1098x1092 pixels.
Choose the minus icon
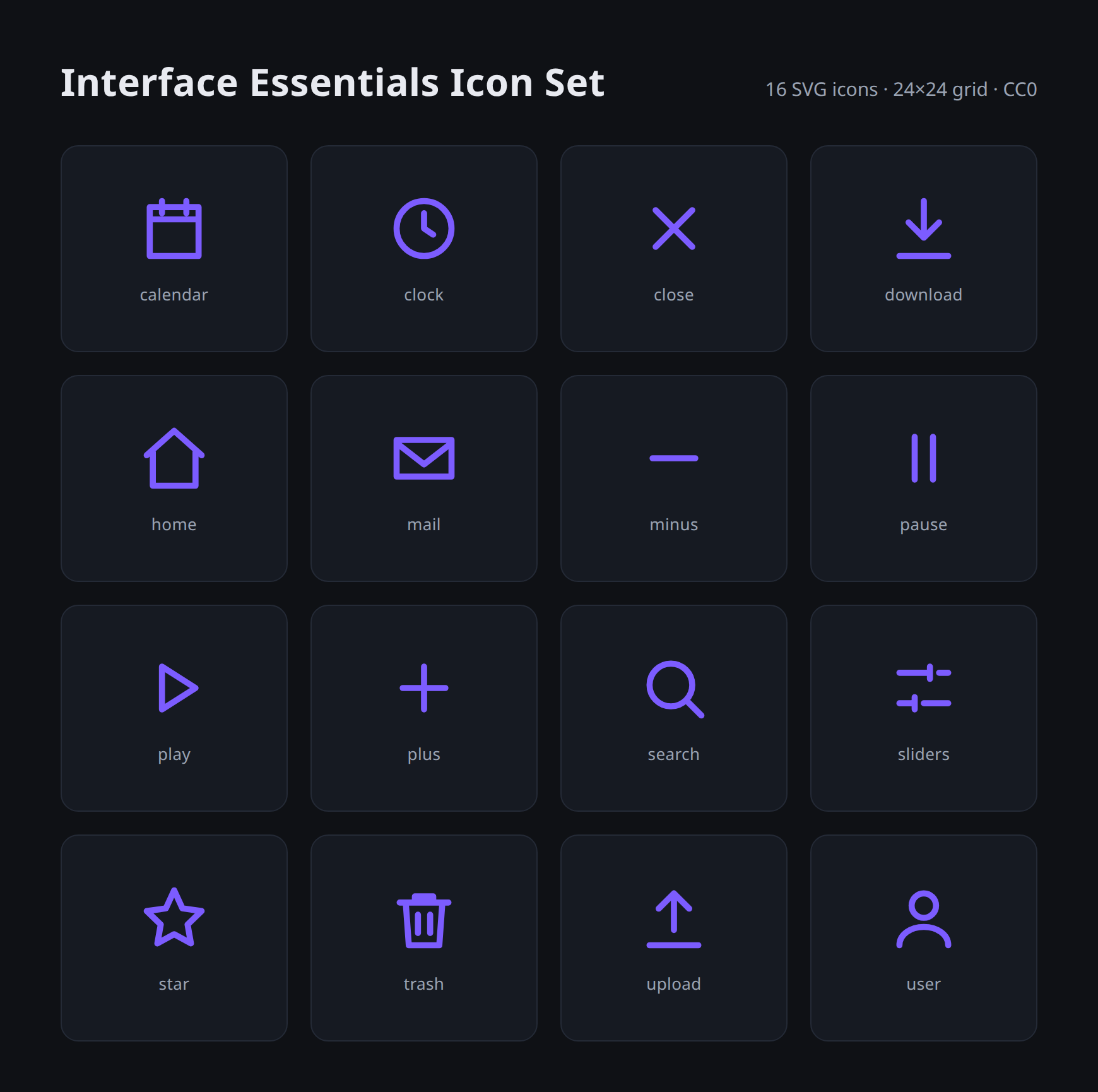click(x=674, y=458)
